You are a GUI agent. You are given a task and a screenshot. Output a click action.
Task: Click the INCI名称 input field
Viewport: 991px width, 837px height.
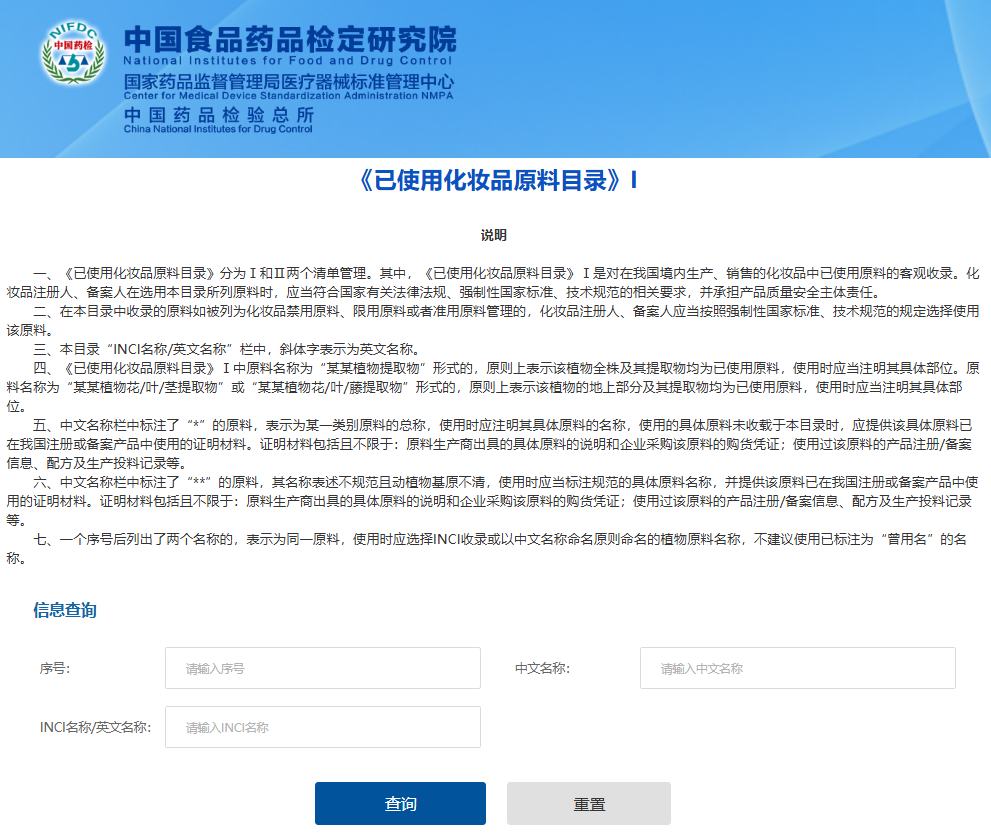[322, 727]
